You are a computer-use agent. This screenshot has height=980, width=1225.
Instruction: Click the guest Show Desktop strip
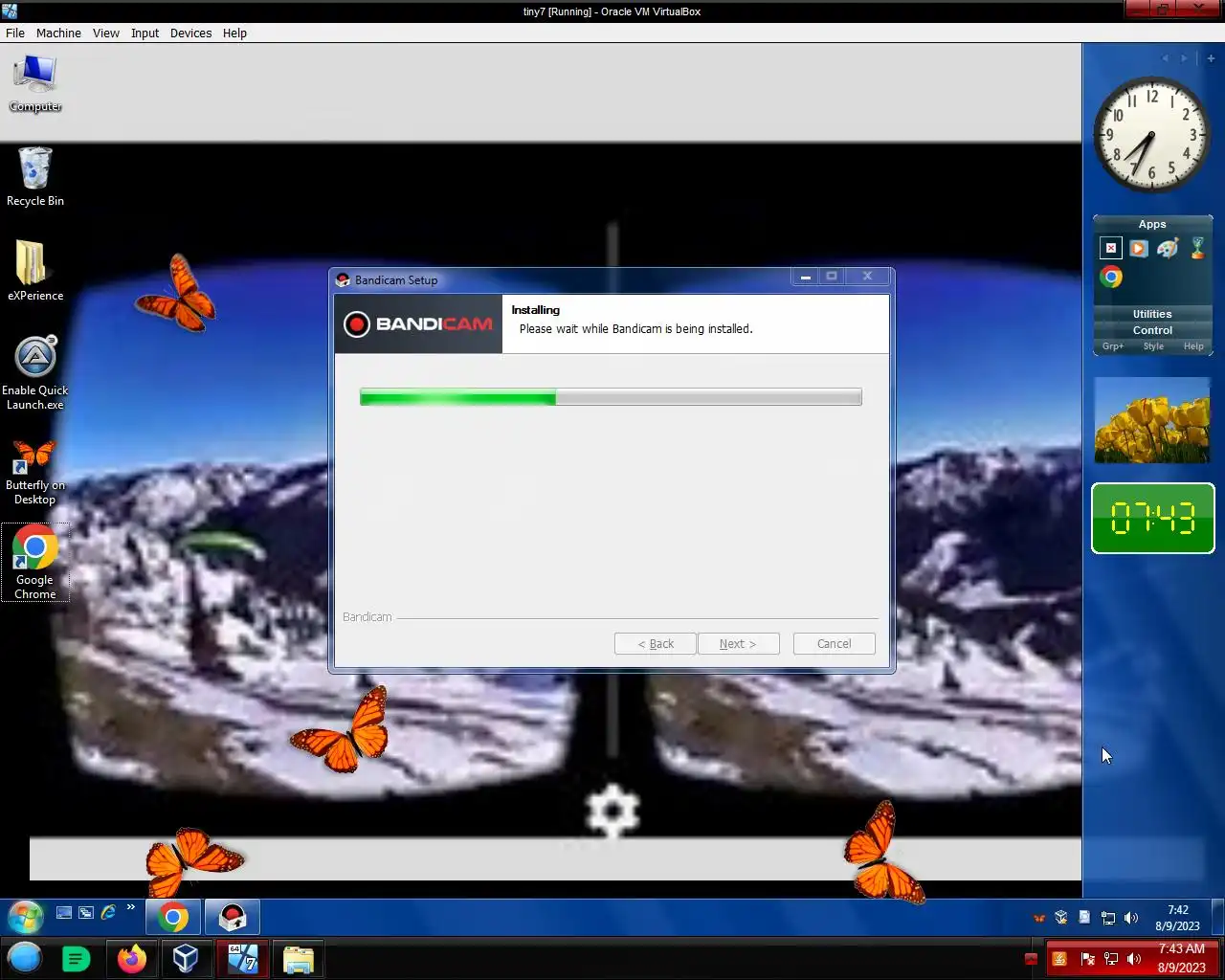point(1217,918)
